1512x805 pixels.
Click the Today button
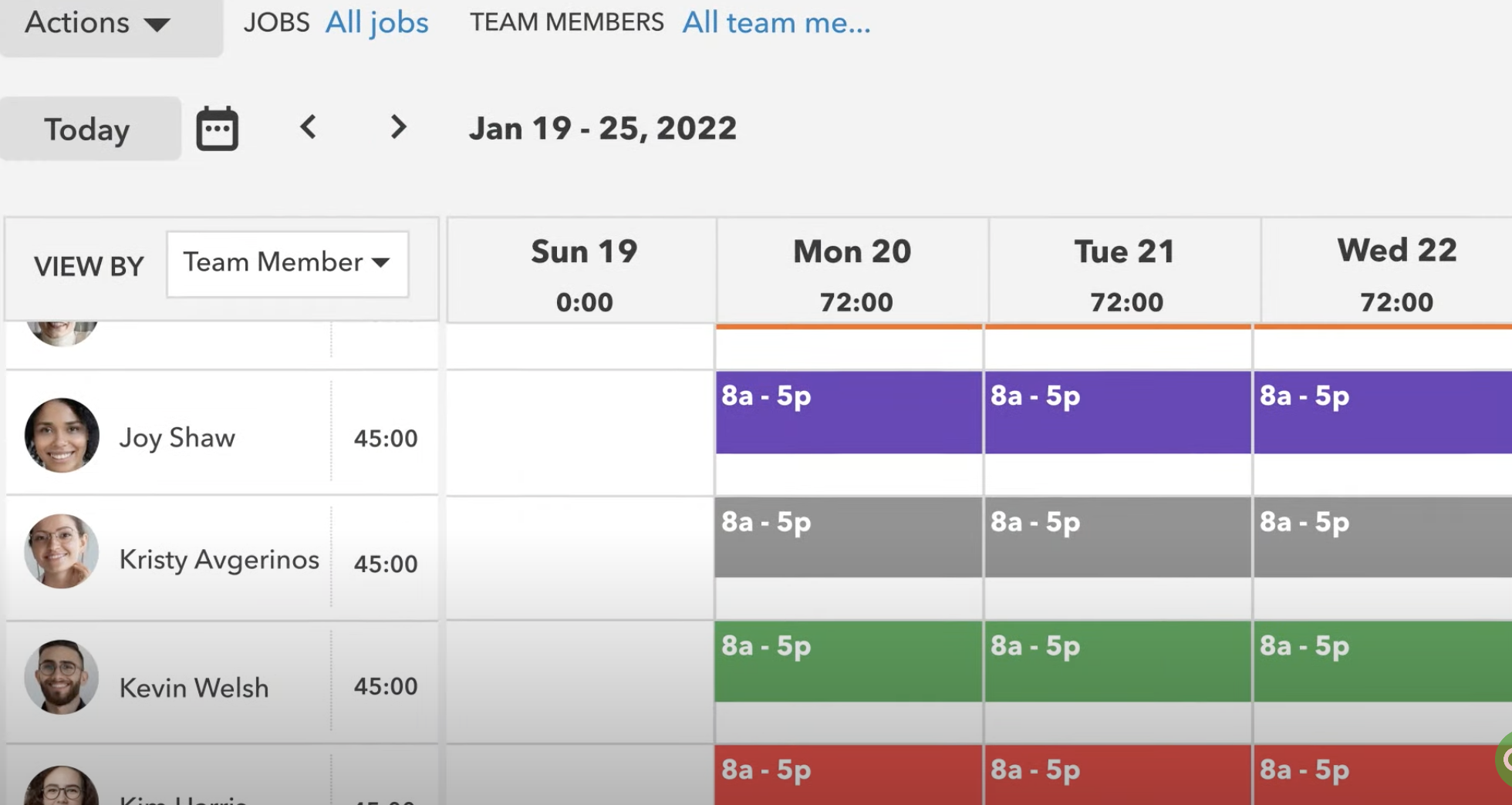pos(86,128)
